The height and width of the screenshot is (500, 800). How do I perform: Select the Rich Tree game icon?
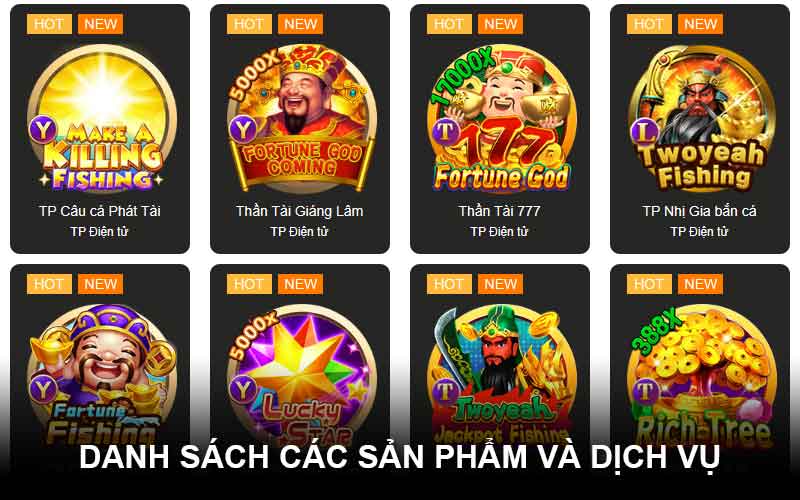click(701, 375)
